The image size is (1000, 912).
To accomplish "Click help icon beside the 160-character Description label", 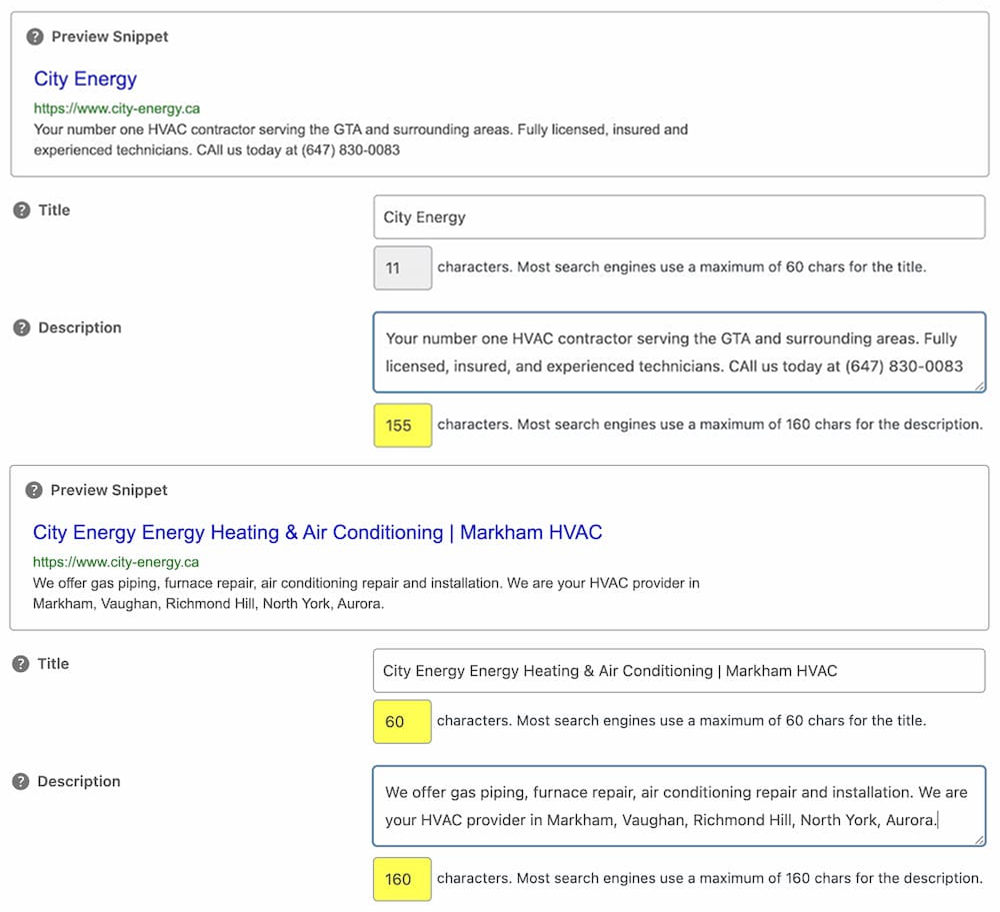I will pos(21,782).
